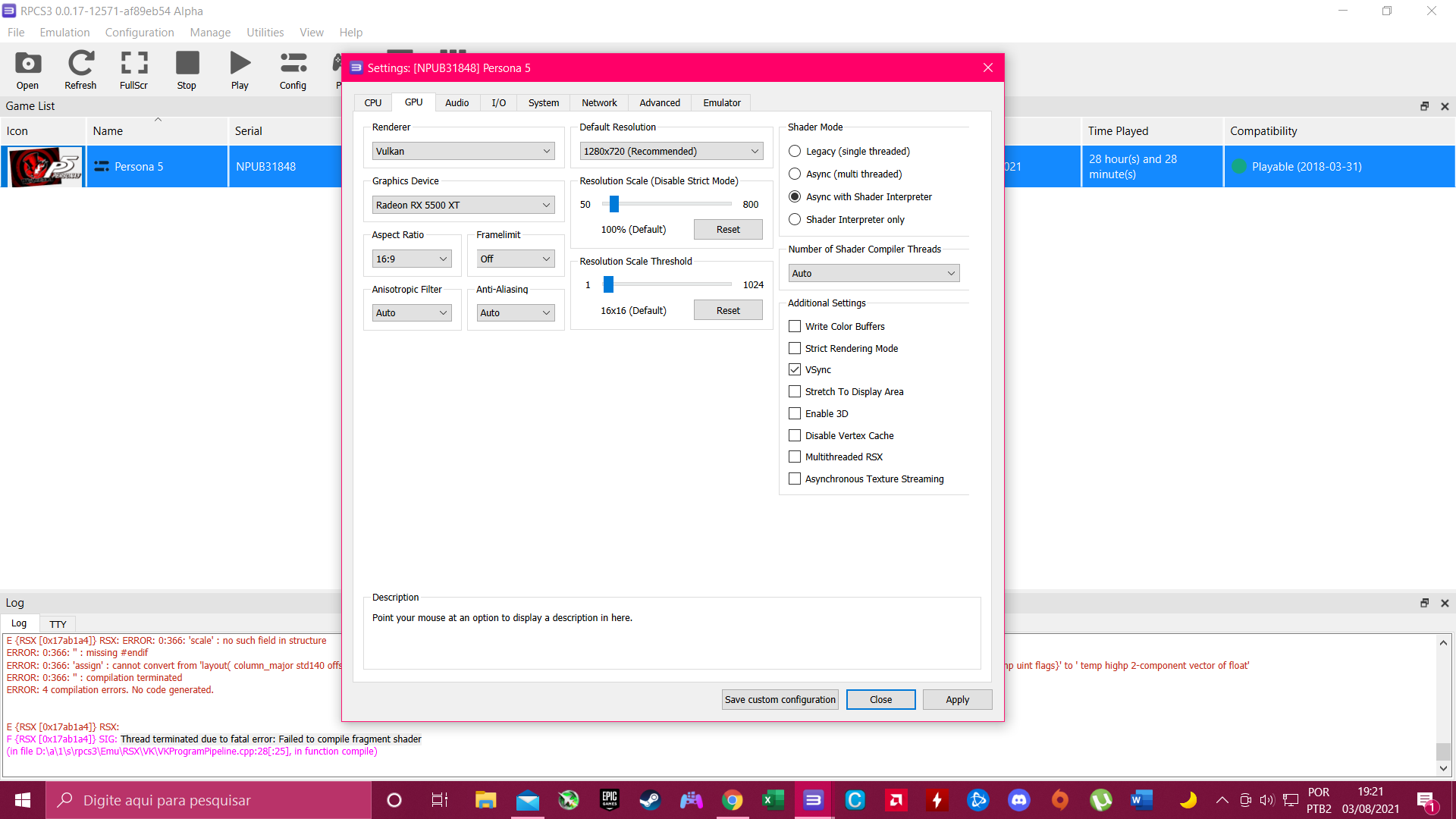Open the Anti-Aliasing dropdown
The height and width of the screenshot is (819, 1456).
pos(515,312)
